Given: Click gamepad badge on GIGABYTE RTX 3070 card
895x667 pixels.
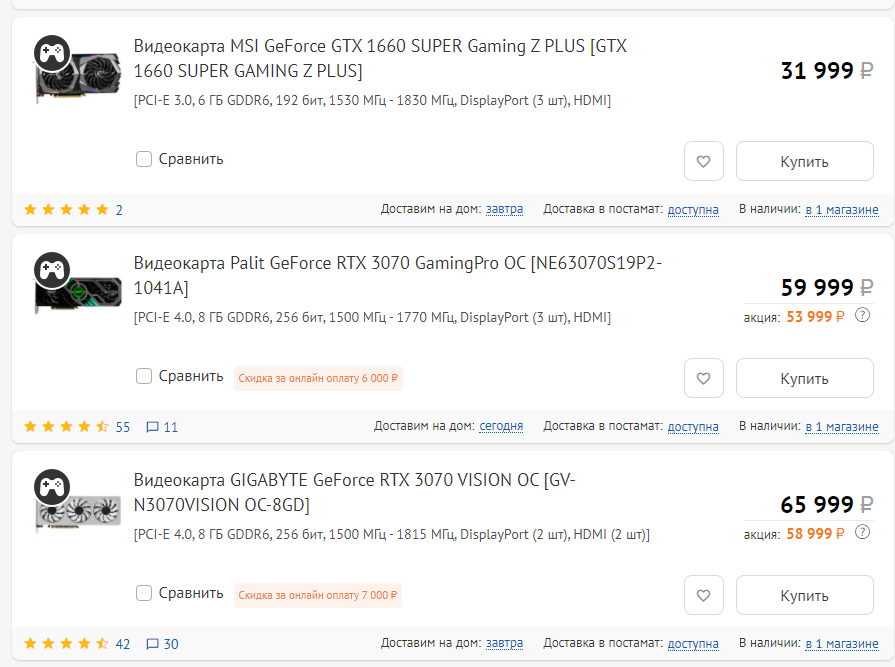Looking at the screenshot, I should pos(52,487).
